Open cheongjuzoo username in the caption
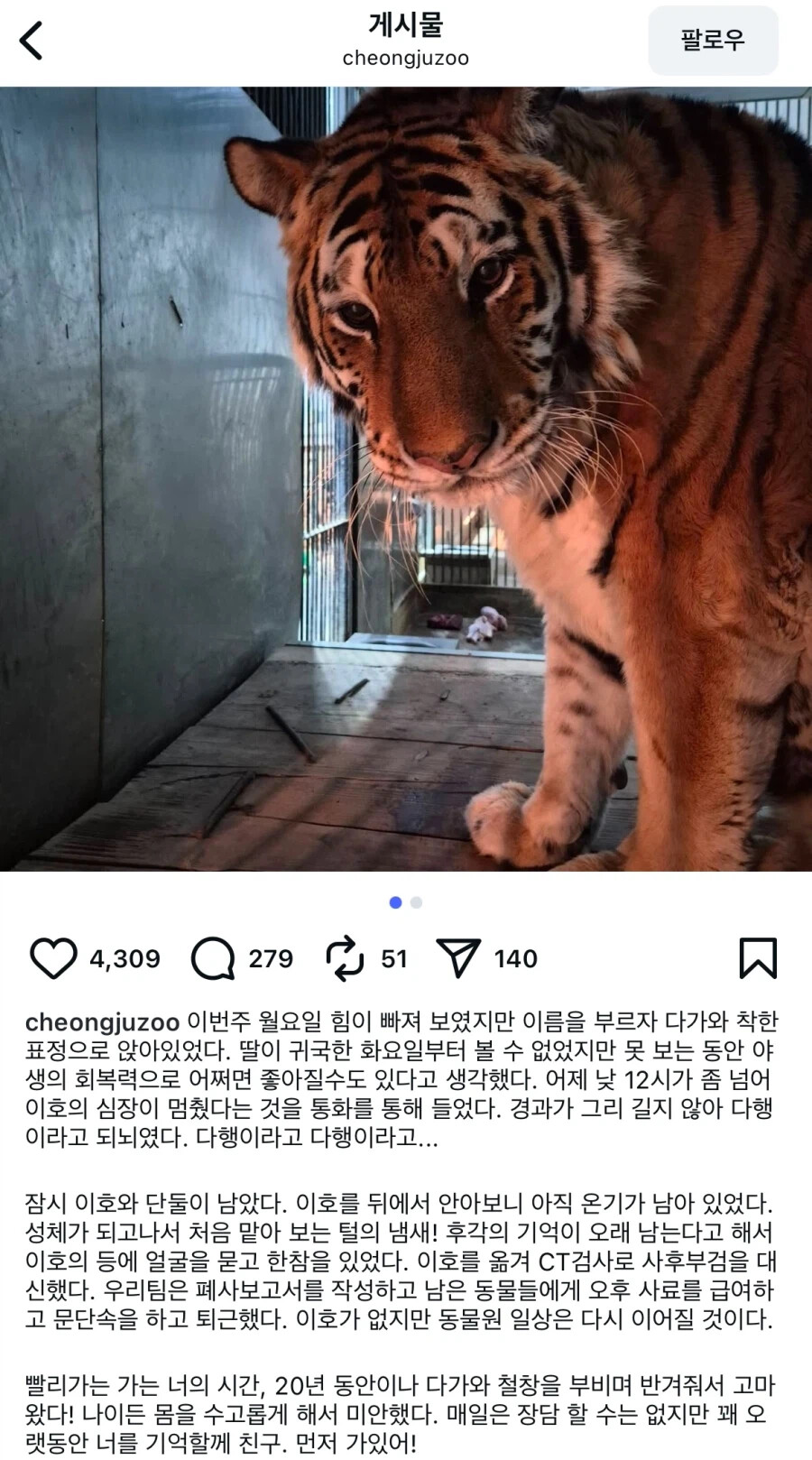Viewport: 812px width, 1460px height. [x=103, y=1023]
